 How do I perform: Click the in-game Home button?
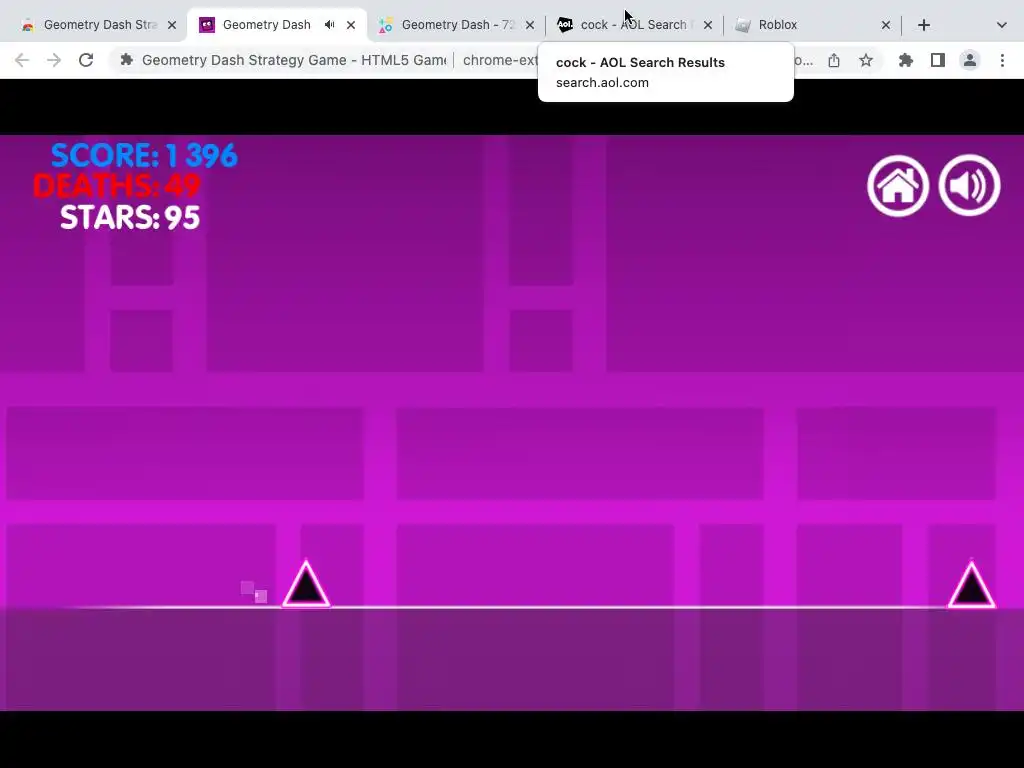[x=898, y=185]
